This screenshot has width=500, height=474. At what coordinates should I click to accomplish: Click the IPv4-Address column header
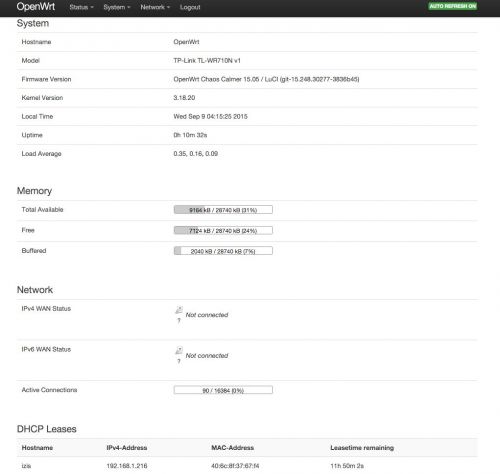coord(127,448)
